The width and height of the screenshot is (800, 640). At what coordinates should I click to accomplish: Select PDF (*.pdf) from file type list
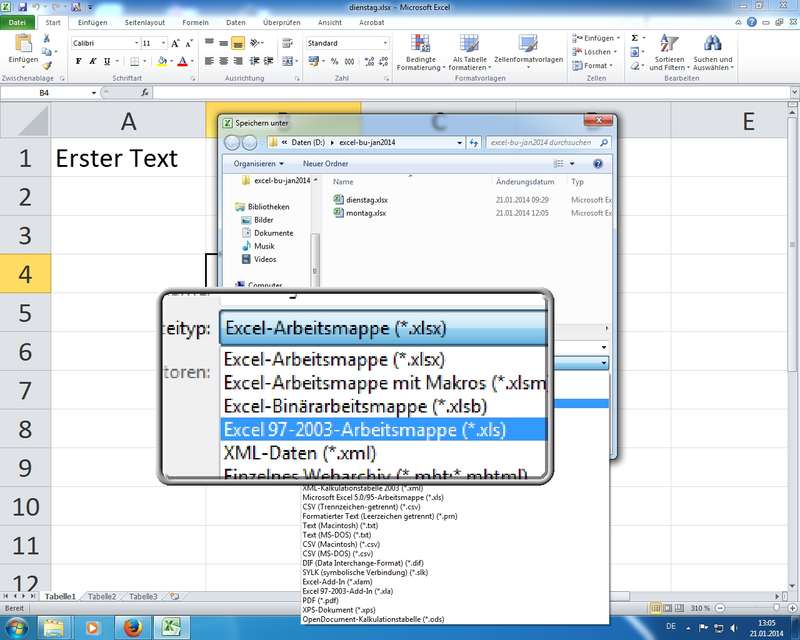[x=321, y=600]
